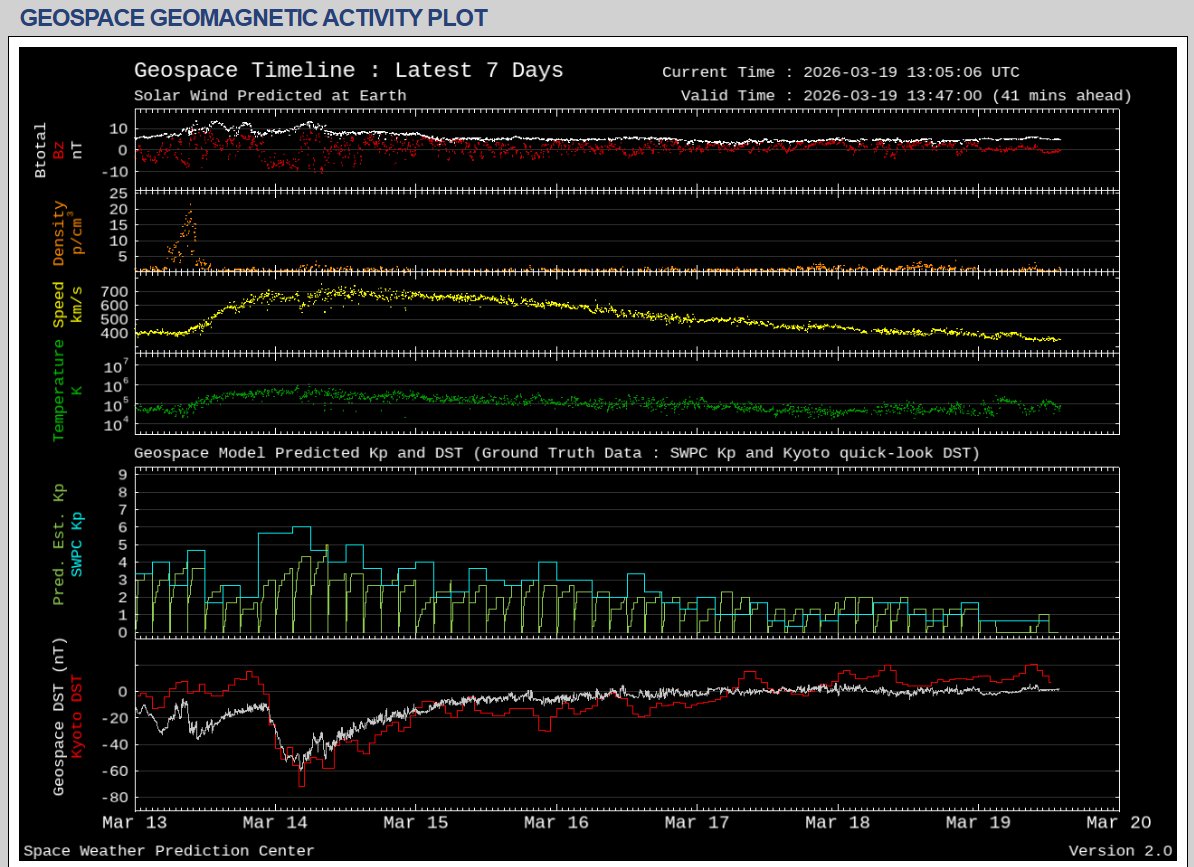The width and height of the screenshot is (1194, 867).
Task: Click the 'Geospace Timeline : Latest 7 Days' title
Action: (348, 71)
